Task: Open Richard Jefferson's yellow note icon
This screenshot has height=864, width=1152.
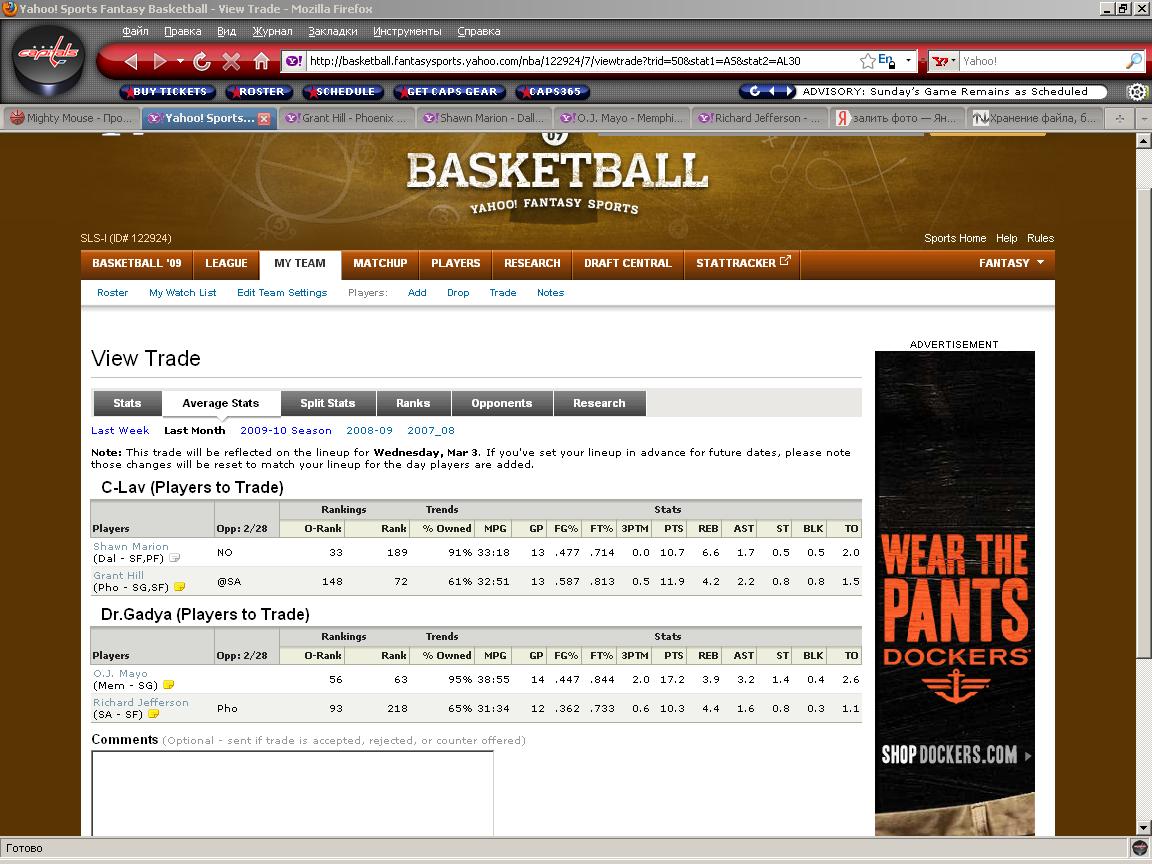Action: [x=154, y=714]
